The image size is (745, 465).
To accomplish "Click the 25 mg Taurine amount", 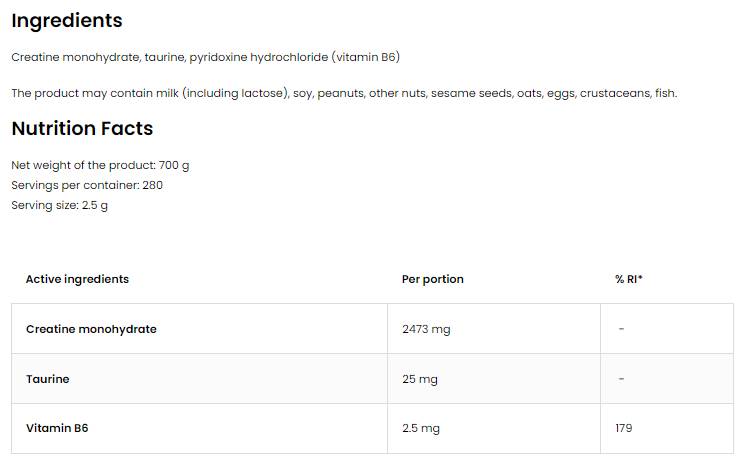I will tap(420, 379).
